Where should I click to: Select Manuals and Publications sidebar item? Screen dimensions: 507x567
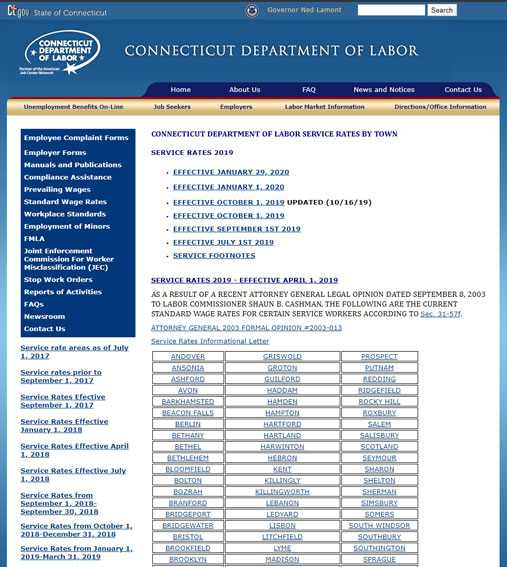click(73, 165)
